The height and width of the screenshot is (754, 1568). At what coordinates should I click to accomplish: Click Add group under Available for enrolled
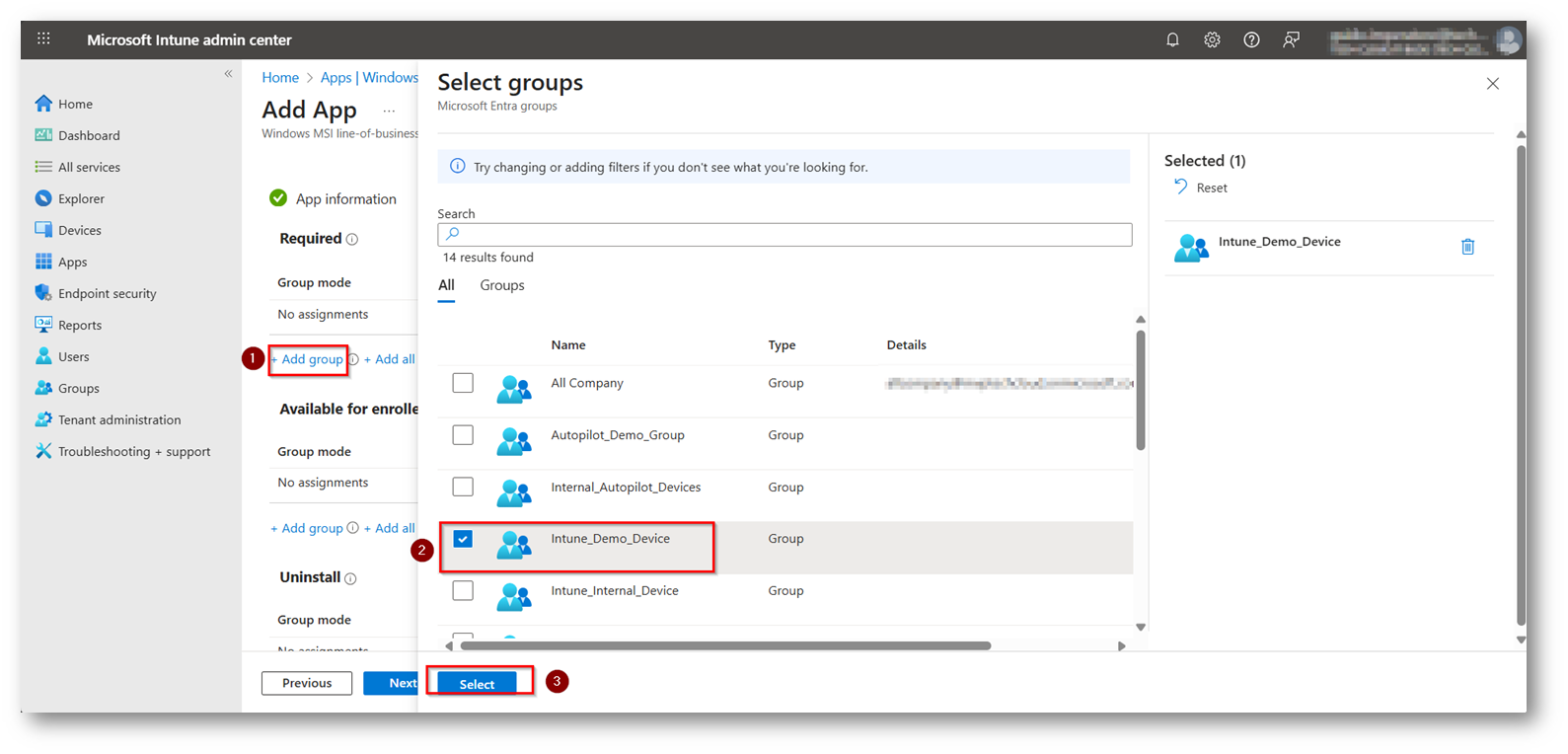coord(307,528)
